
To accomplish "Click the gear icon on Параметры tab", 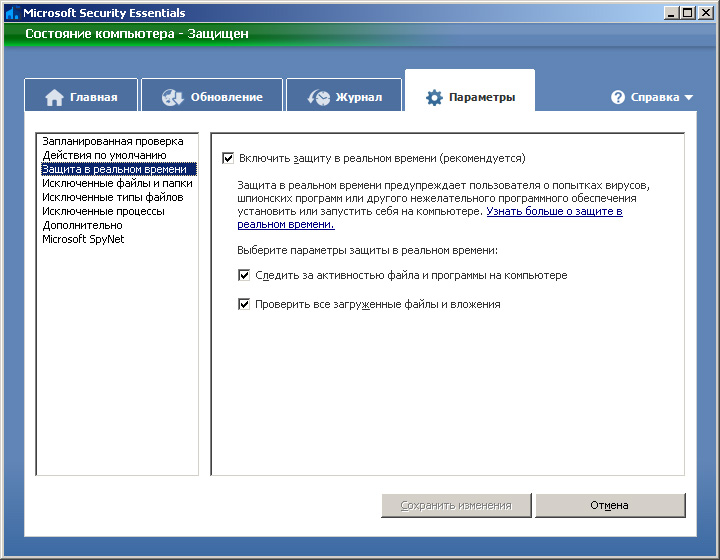I will click(434, 97).
